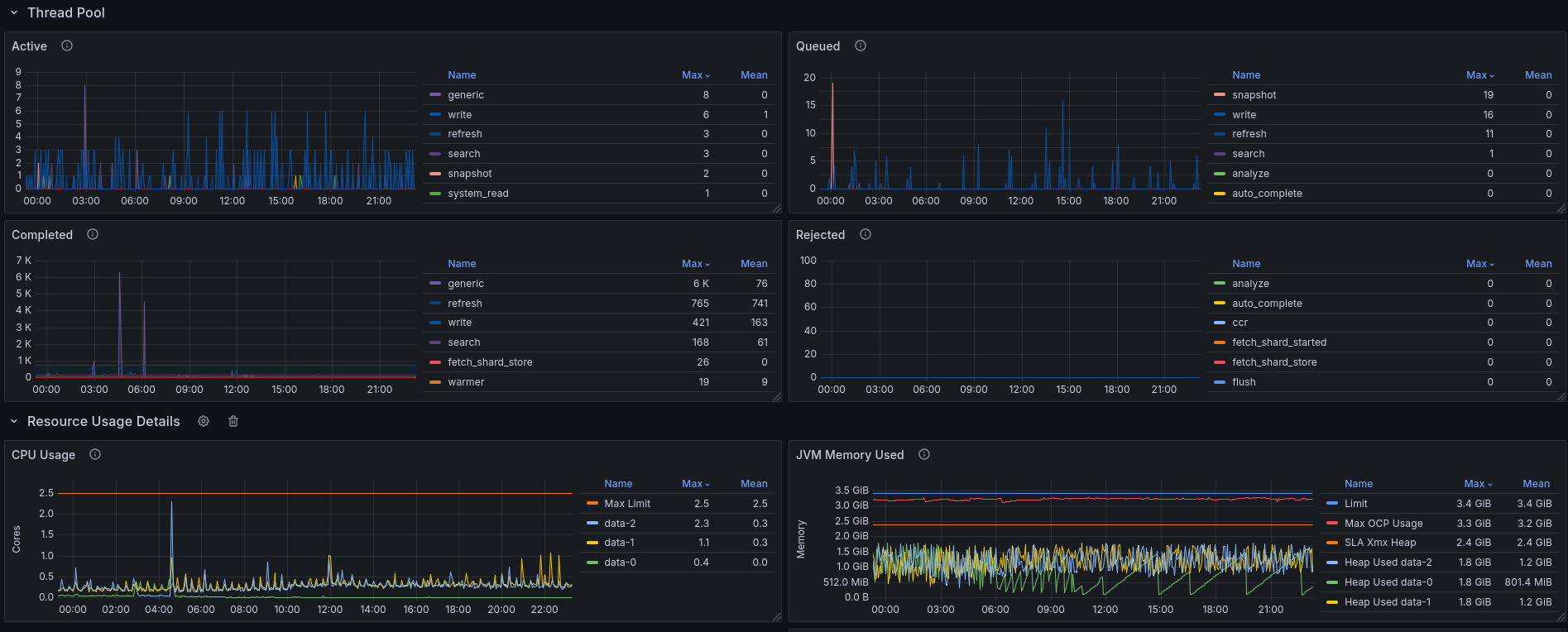The image size is (1568, 632).
Task: Select fetch_shard_started in Rejected legend
Action: point(1278,342)
